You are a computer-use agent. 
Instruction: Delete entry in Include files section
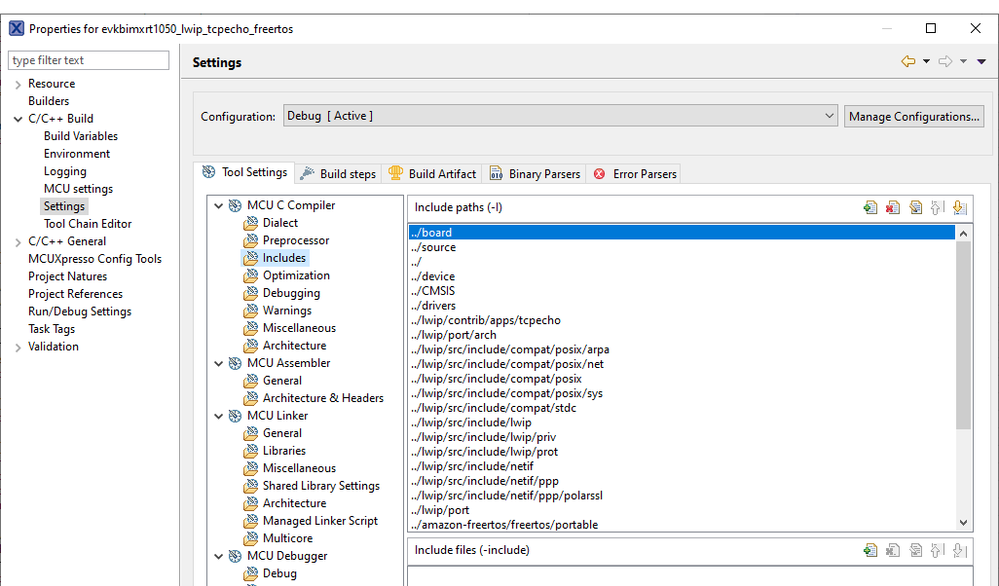click(893, 550)
